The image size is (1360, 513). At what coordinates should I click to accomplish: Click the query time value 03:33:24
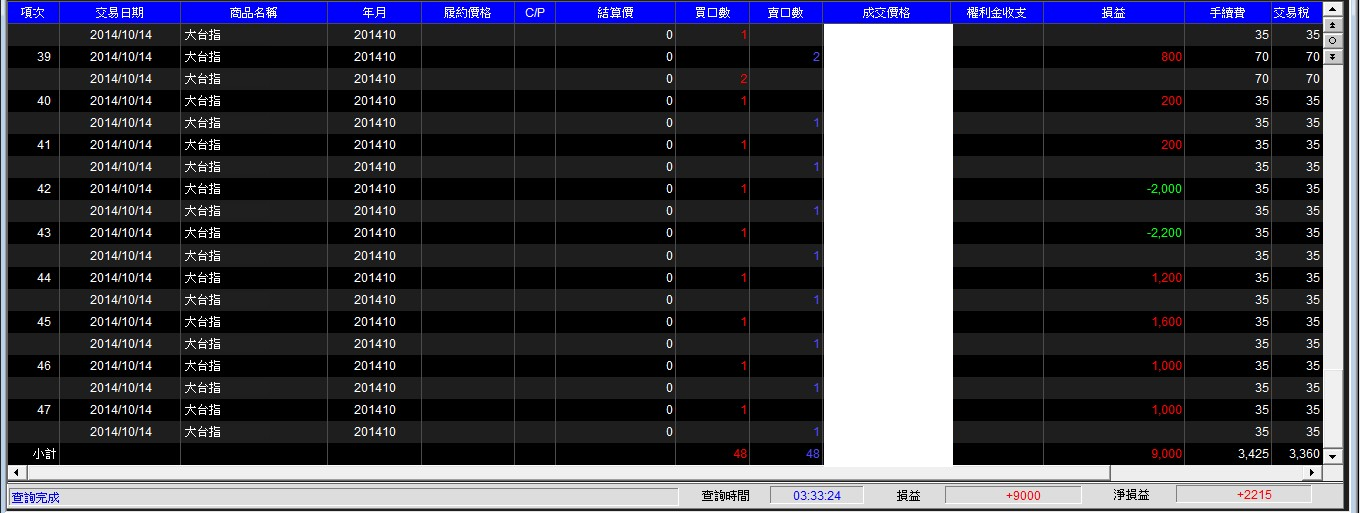tap(817, 495)
